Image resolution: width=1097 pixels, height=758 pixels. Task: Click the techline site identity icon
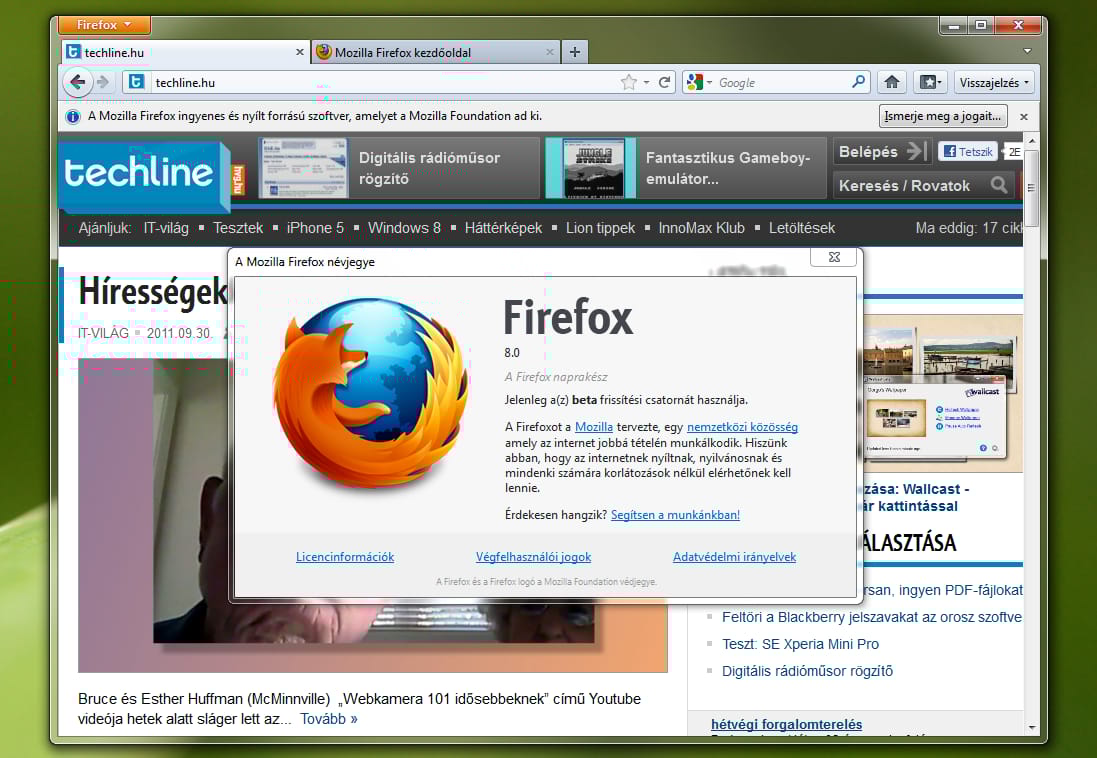pyautogui.click(x=136, y=82)
